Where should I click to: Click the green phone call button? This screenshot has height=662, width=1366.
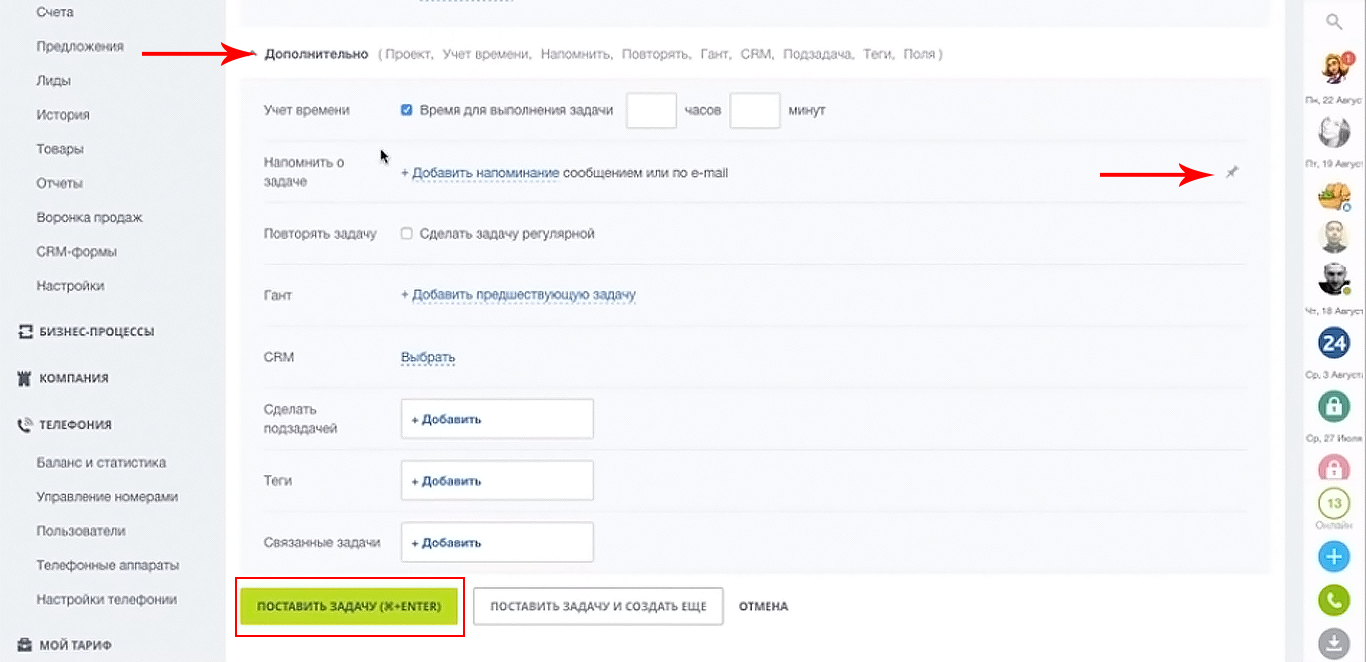tap(1334, 600)
